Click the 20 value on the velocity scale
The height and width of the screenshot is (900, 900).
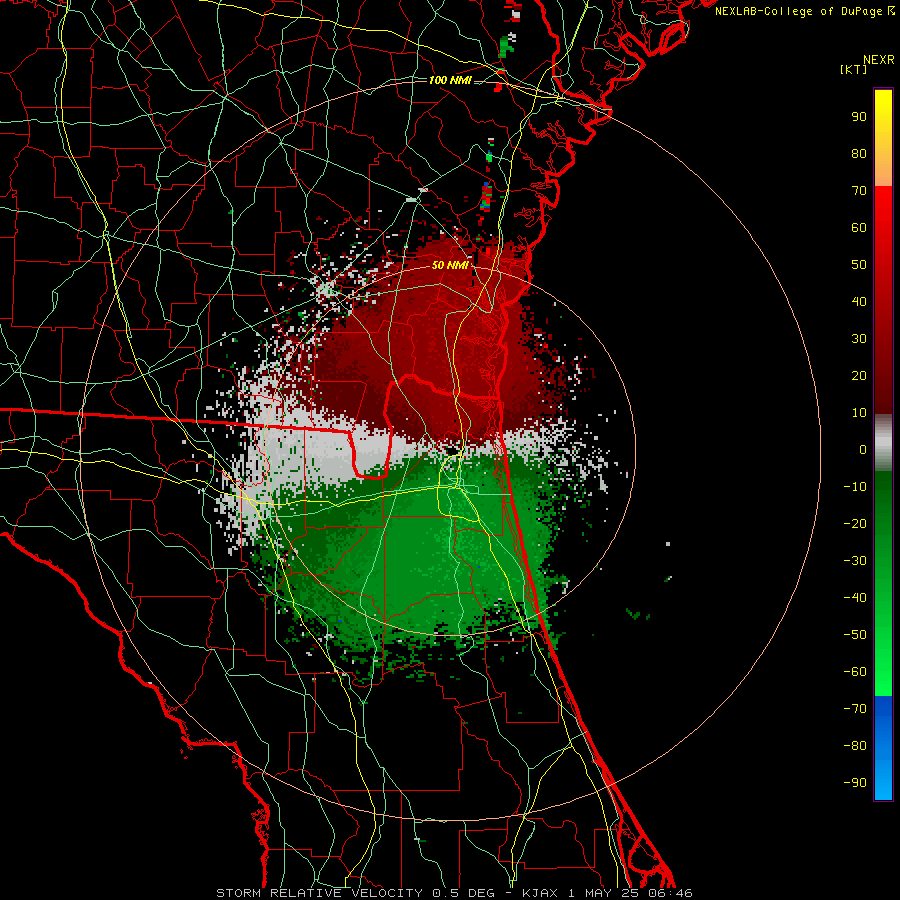pyautogui.click(x=859, y=376)
